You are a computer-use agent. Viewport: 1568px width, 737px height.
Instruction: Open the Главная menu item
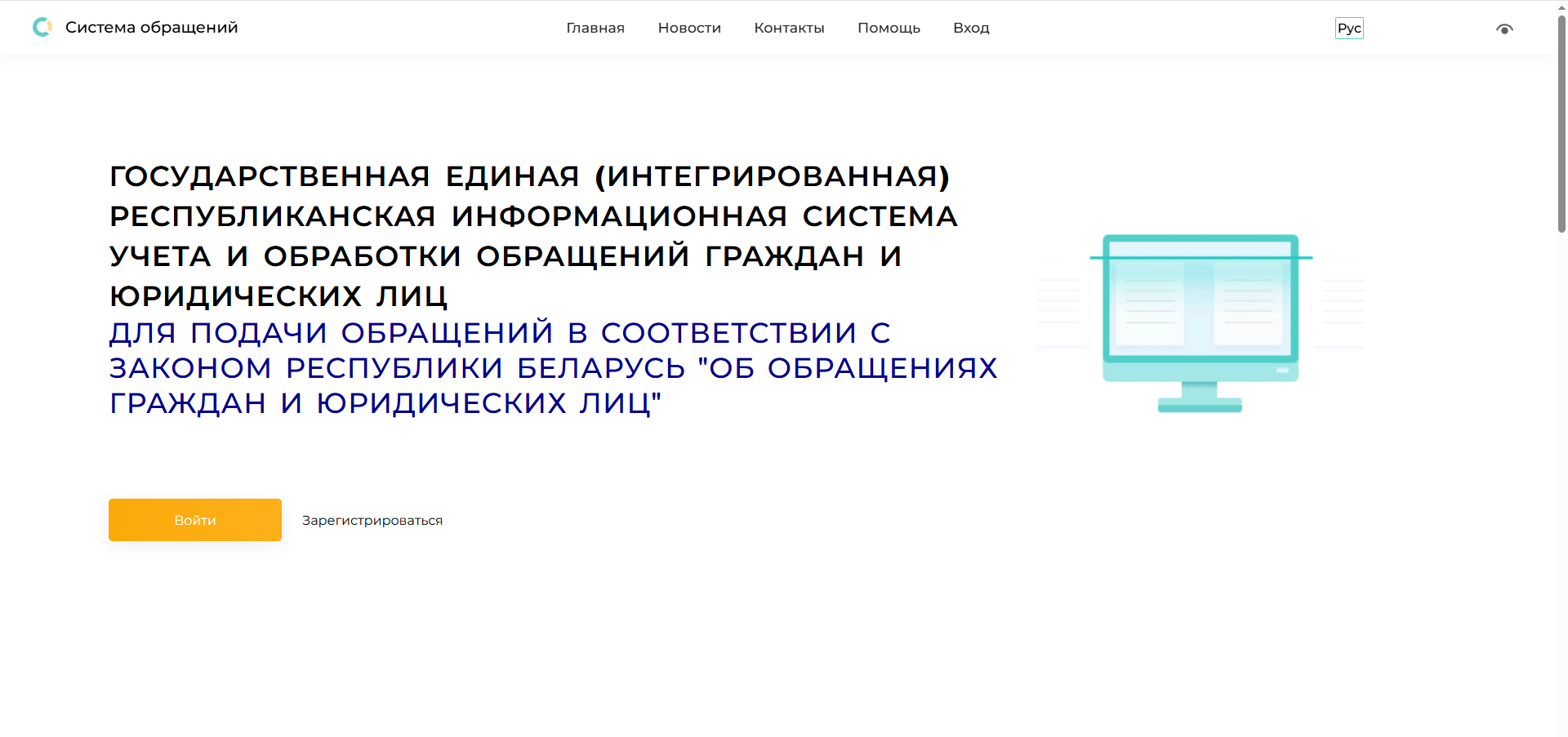point(595,29)
